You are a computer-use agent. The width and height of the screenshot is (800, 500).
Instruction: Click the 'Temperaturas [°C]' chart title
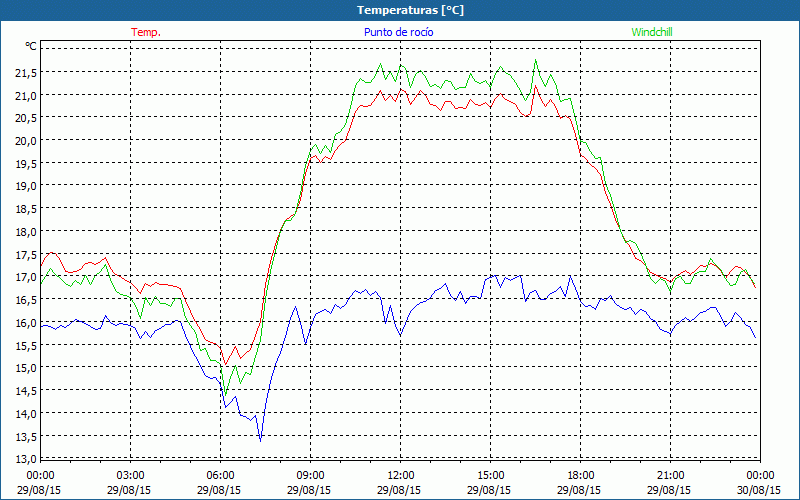coord(410,10)
